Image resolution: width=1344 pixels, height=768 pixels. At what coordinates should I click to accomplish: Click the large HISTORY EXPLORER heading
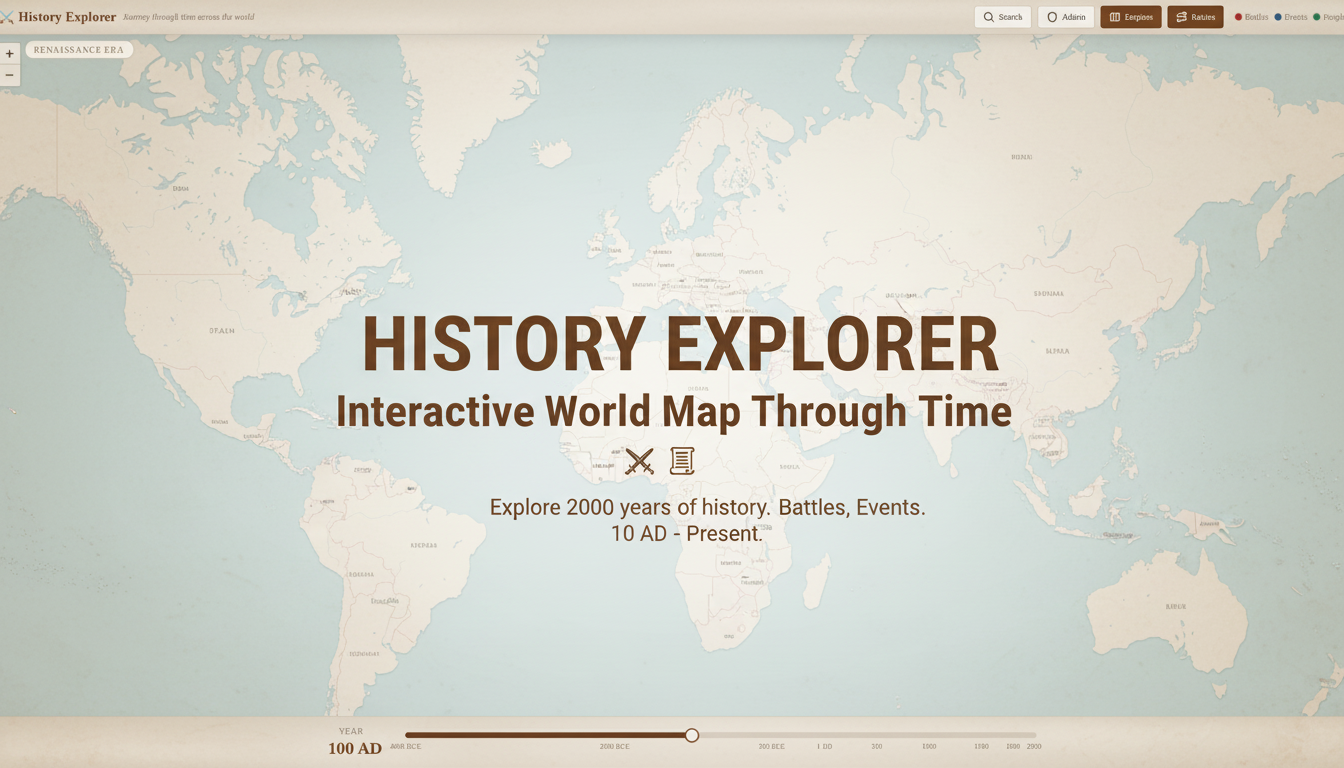tap(680, 345)
